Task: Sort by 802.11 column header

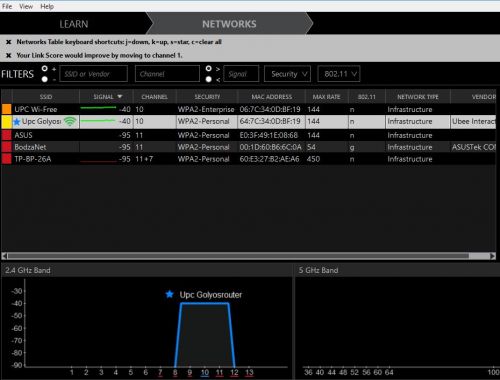Action: (x=367, y=97)
